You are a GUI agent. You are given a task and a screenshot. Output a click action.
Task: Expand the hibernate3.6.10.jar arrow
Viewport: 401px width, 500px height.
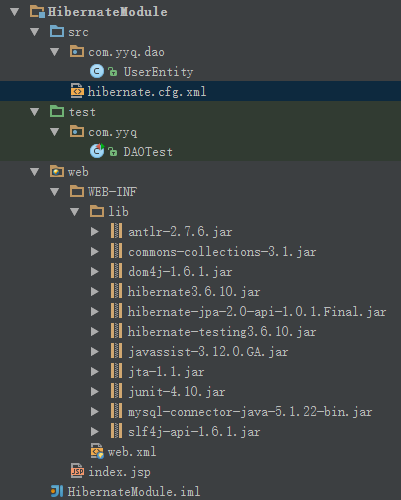[95, 292]
